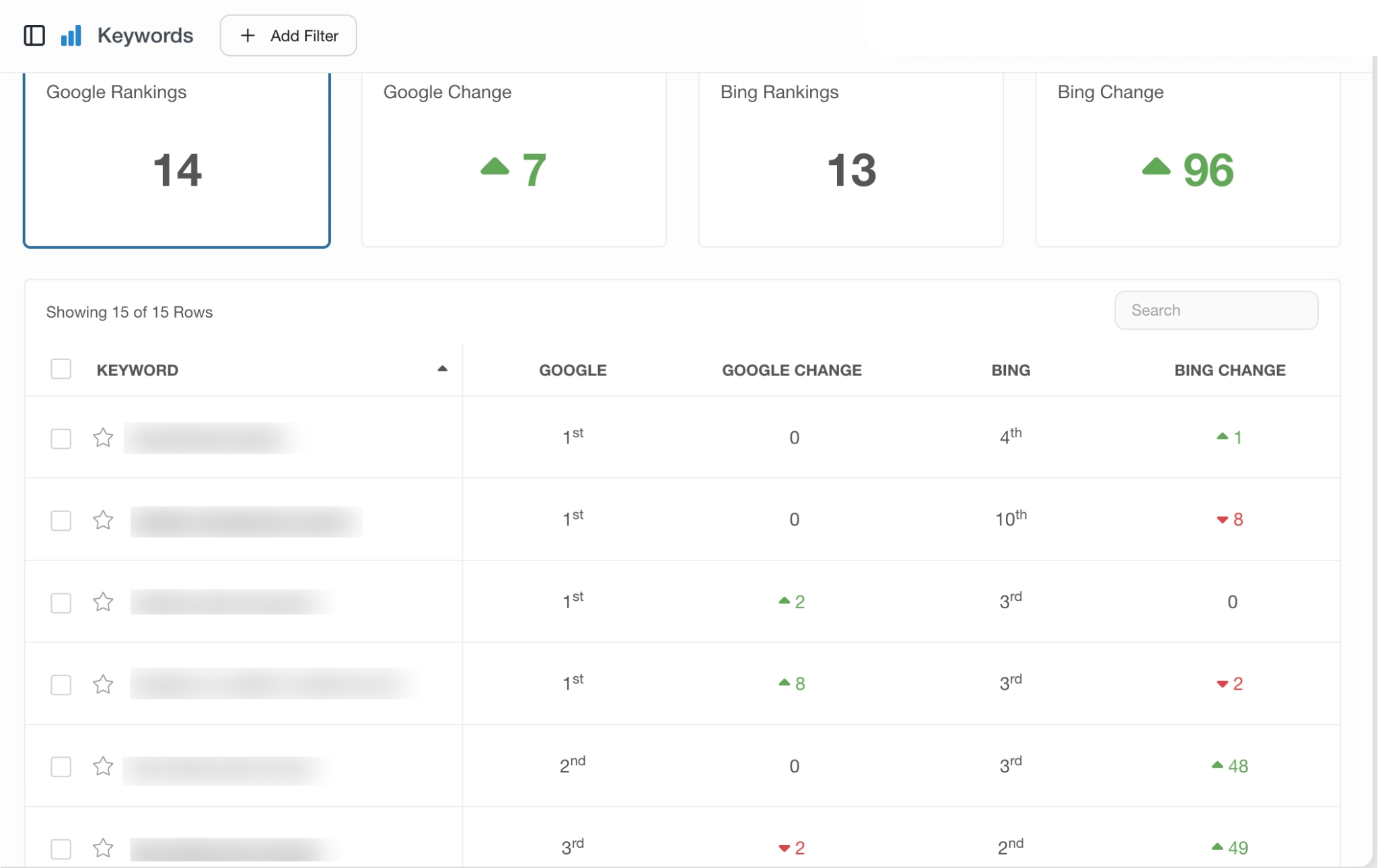
Task: Select the Bing Change card
Action: tap(1188, 160)
